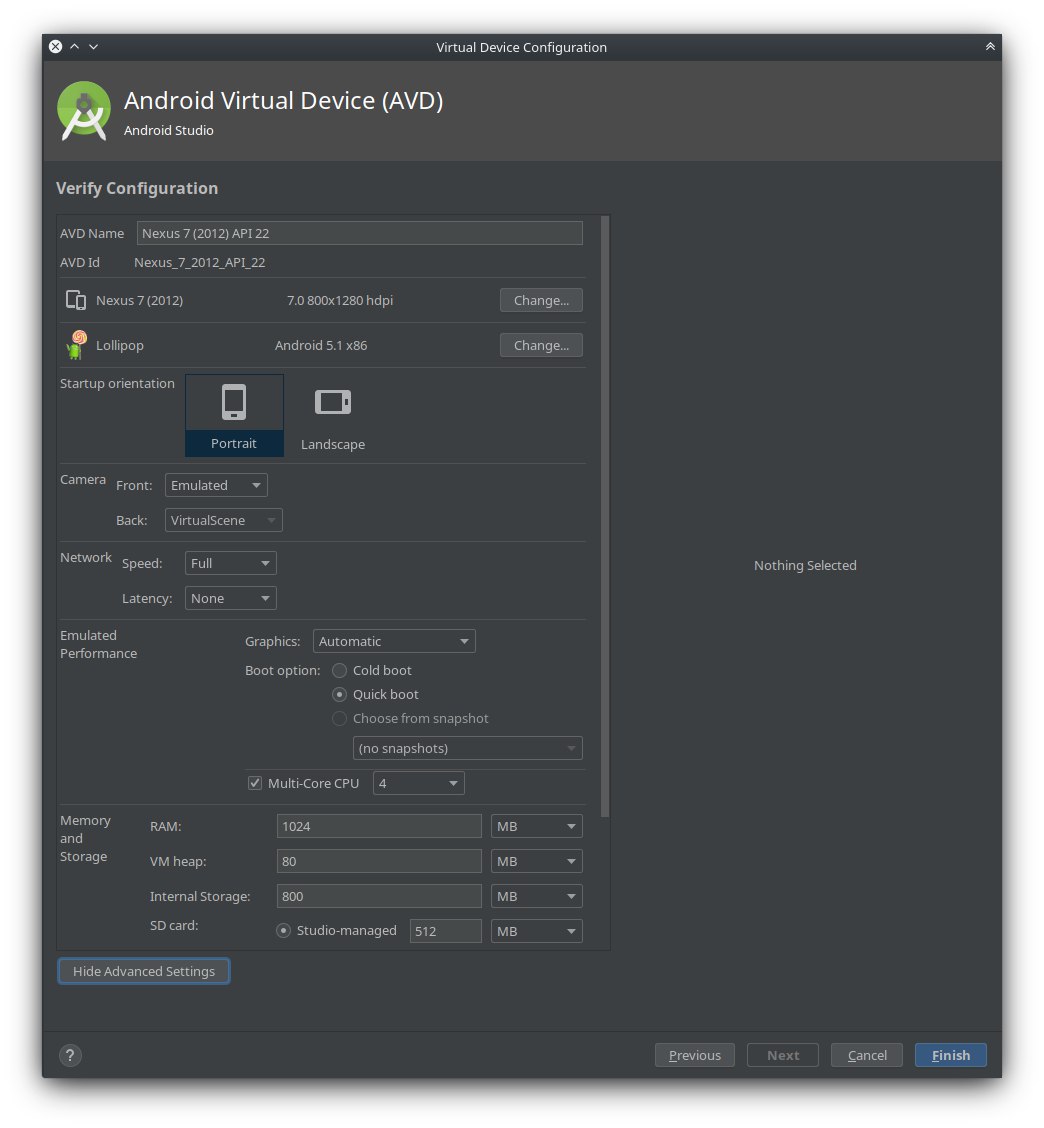Click the Lollipop Android mascot icon
The height and width of the screenshot is (1128, 1044).
(x=76, y=345)
